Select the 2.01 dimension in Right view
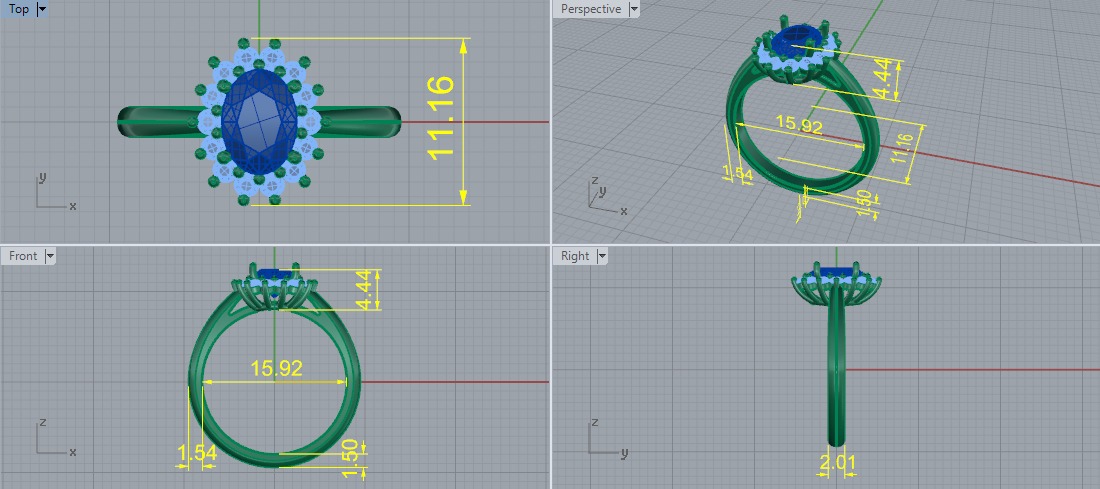Screen dimensions: 1100x489 coord(838,462)
